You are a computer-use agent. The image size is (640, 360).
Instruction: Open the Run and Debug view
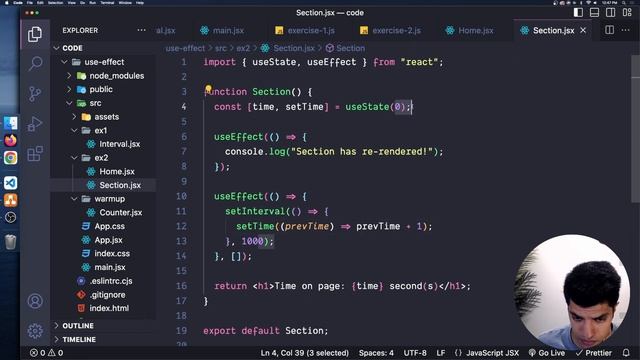[35, 124]
